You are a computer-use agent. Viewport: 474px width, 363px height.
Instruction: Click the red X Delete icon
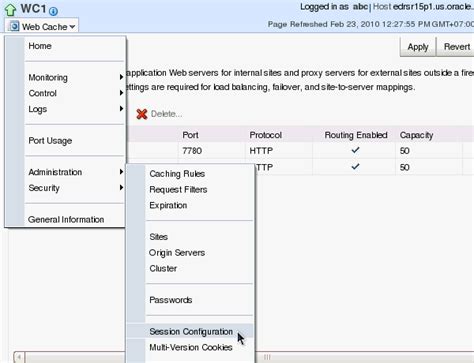[142, 114]
